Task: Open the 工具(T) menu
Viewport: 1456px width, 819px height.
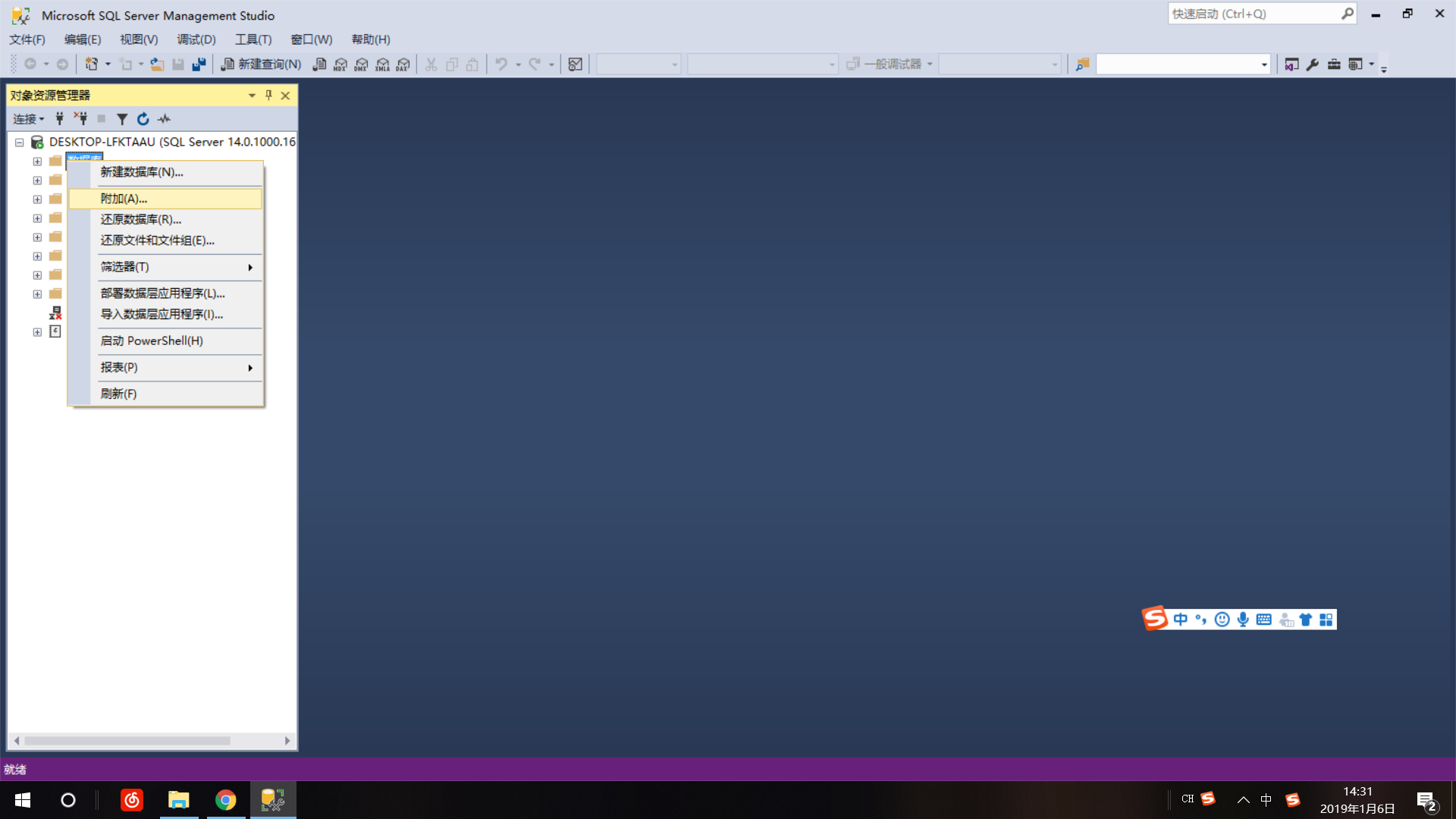Action: tap(253, 39)
